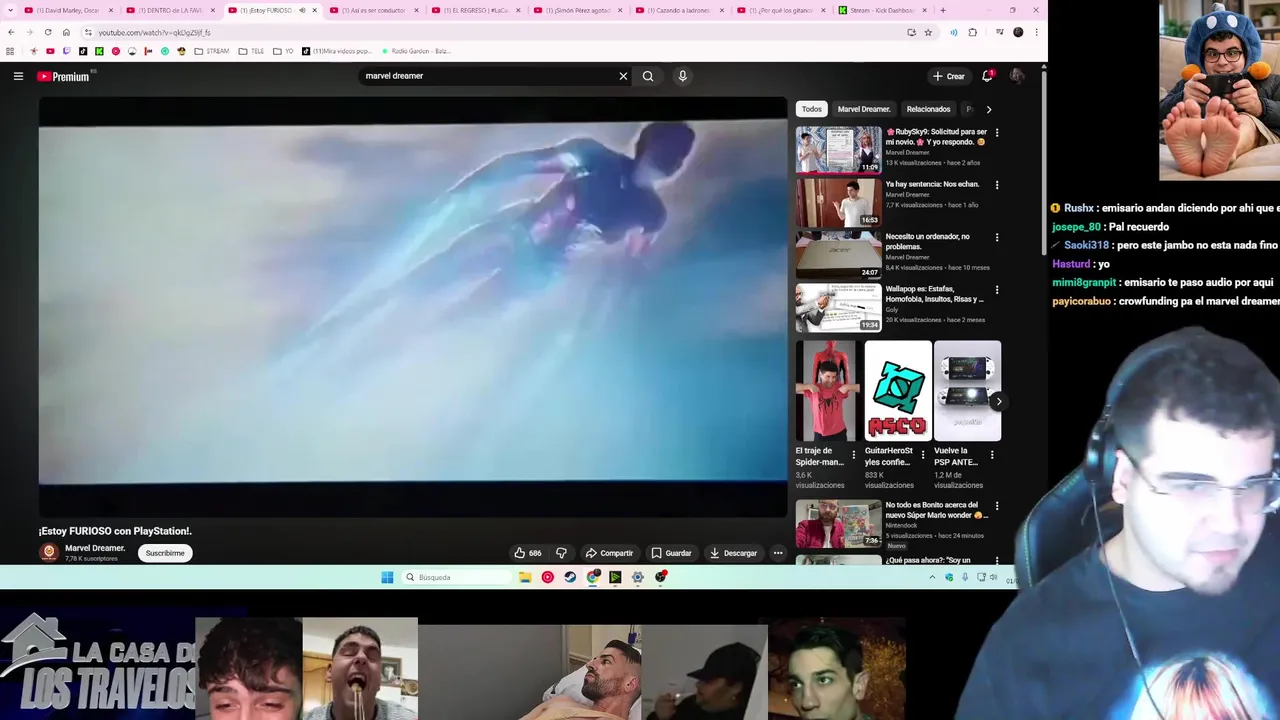Open 'STREAM' bookmarks folder
Image resolution: width=1280 pixels, height=720 pixels.
(212, 51)
